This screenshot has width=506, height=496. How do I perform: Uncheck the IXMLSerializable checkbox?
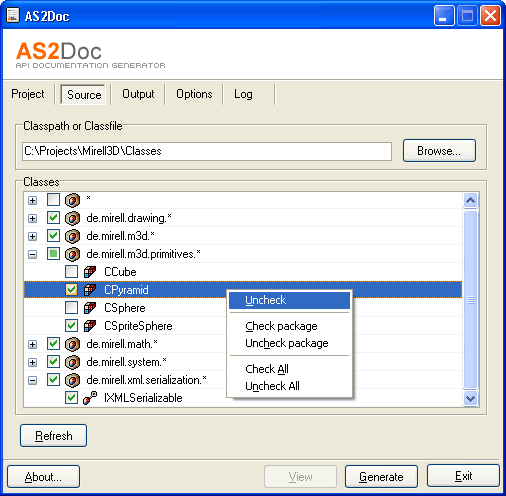pos(71,398)
